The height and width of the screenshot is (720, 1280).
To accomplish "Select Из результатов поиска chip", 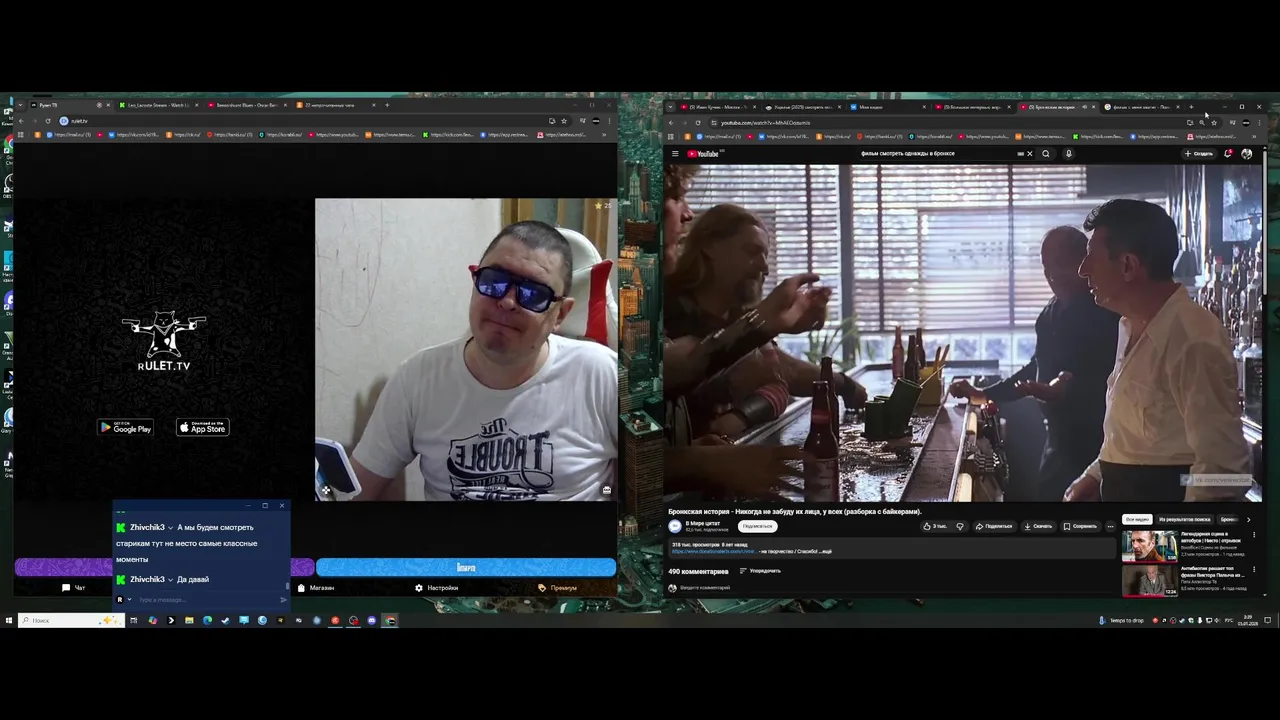I will click(x=1184, y=519).
